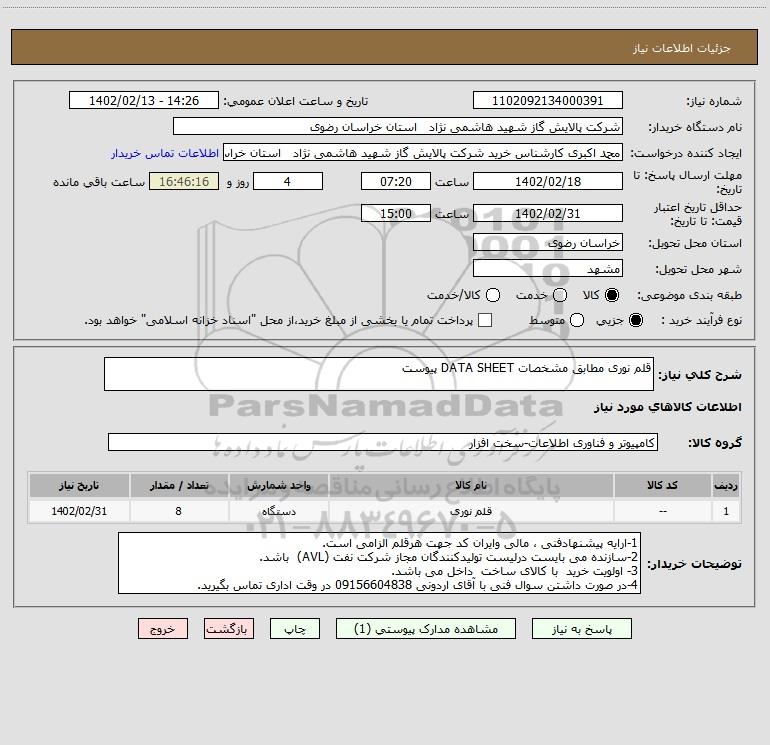Click the ردیف column header
770x745 pixels.
click(726, 485)
